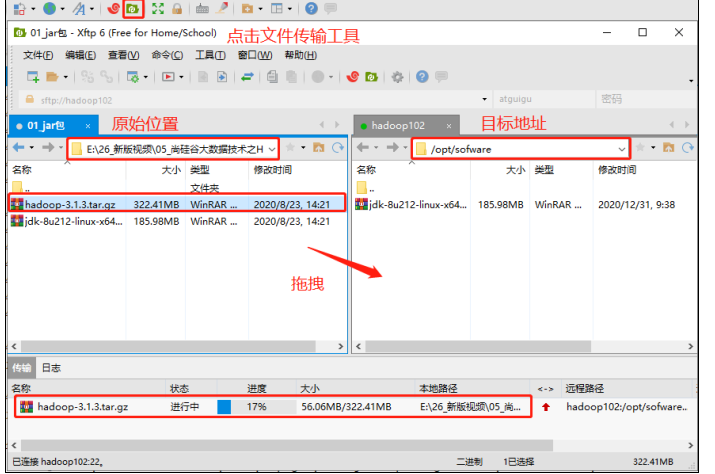Click the keyboard icon in top toolbar
715x474 pixels.
click(x=202, y=9)
